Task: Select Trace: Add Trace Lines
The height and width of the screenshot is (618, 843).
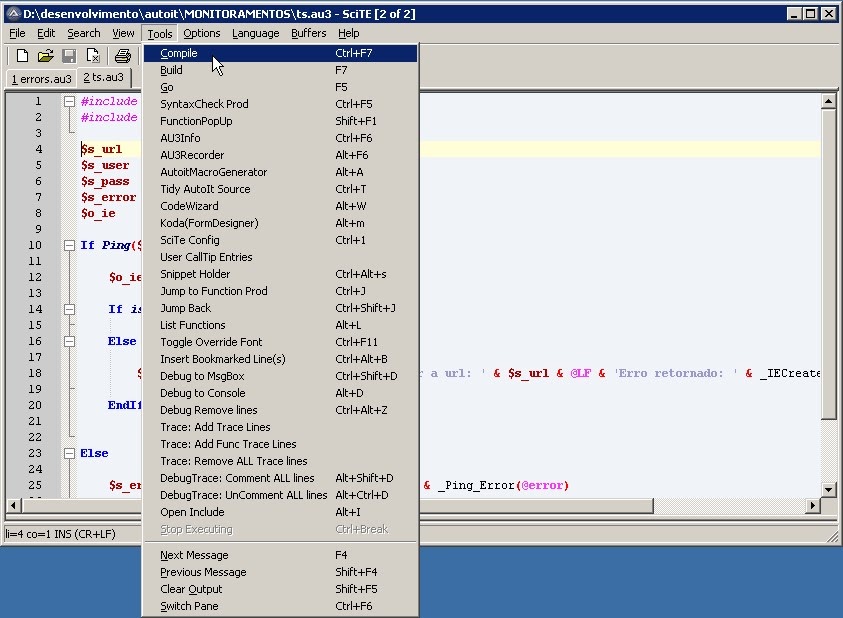Action: point(280,427)
